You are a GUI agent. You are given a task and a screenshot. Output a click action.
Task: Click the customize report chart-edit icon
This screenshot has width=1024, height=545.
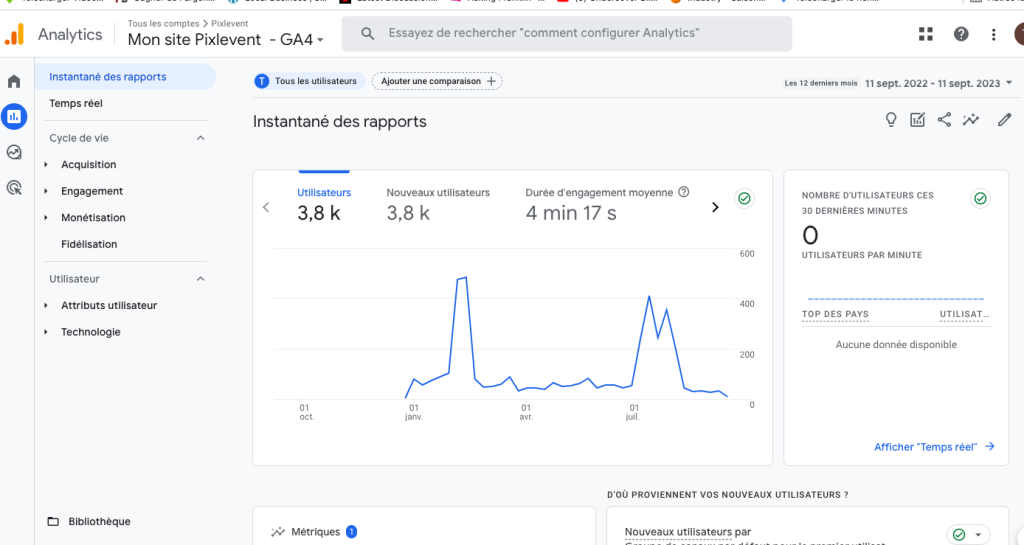click(918, 119)
